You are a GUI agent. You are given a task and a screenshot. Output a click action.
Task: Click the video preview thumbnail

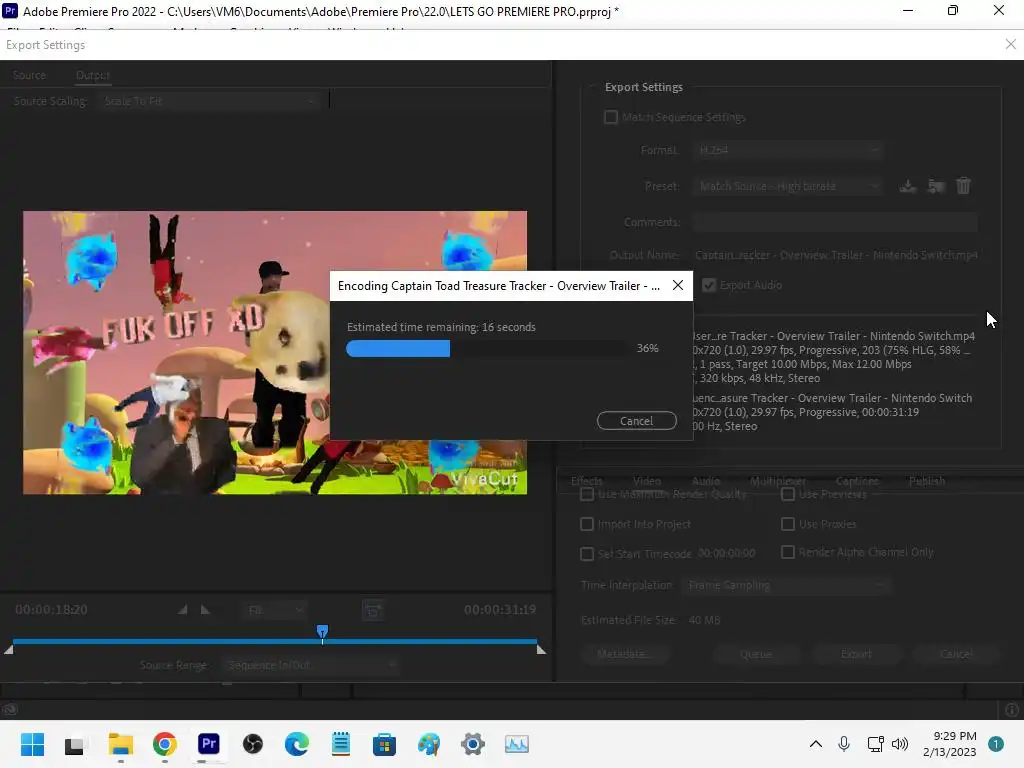pos(275,353)
